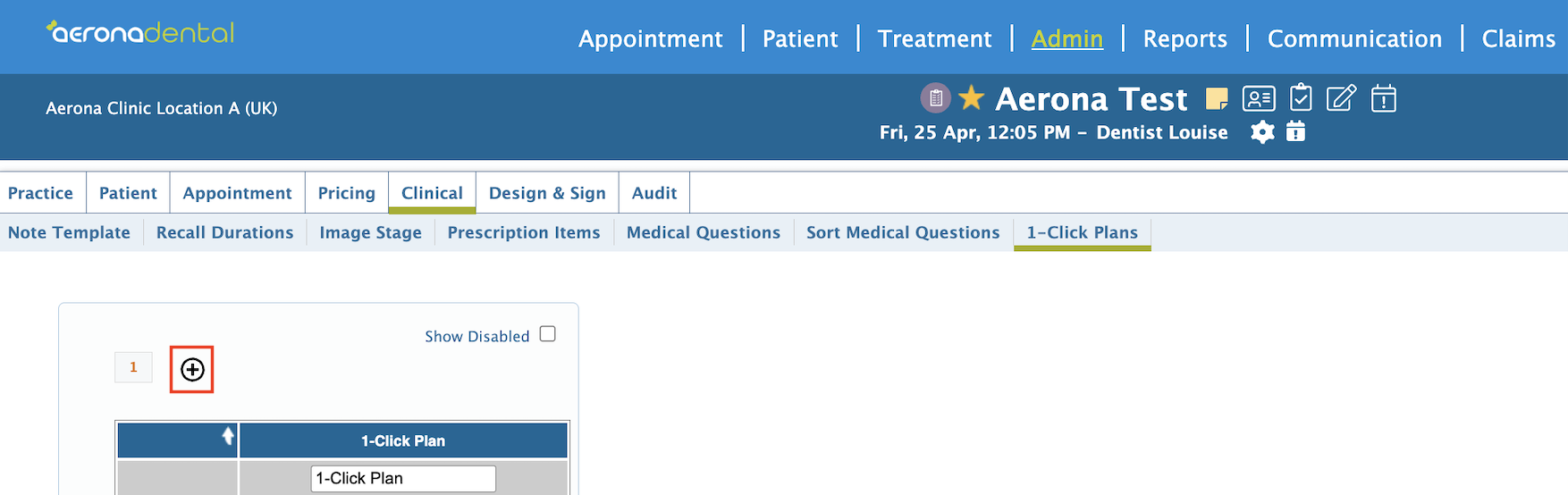Enable the Show Disabled checkbox
Viewport: 1568px width, 495px height.
[548, 334]
